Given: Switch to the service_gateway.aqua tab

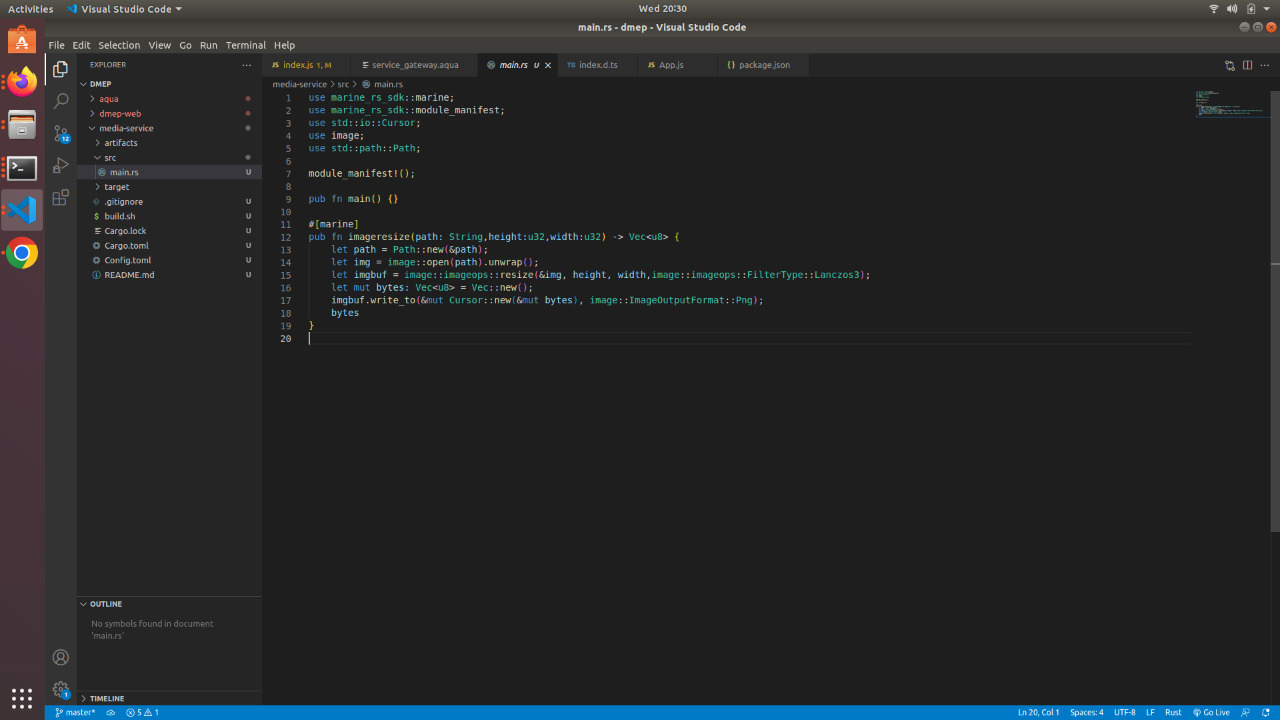Looking at the screenshot, I should click(415, 65).
